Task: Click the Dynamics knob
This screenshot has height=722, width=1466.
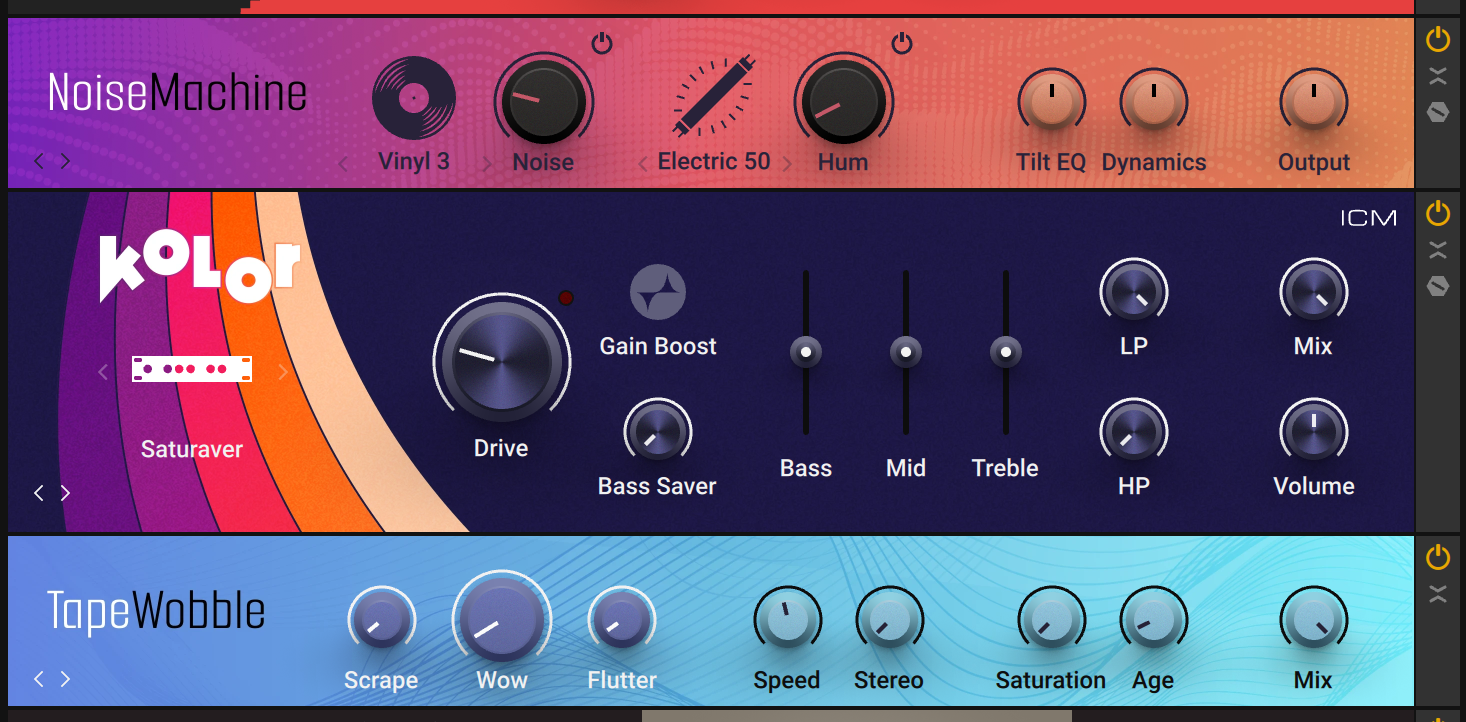Action: (1153, 104)
